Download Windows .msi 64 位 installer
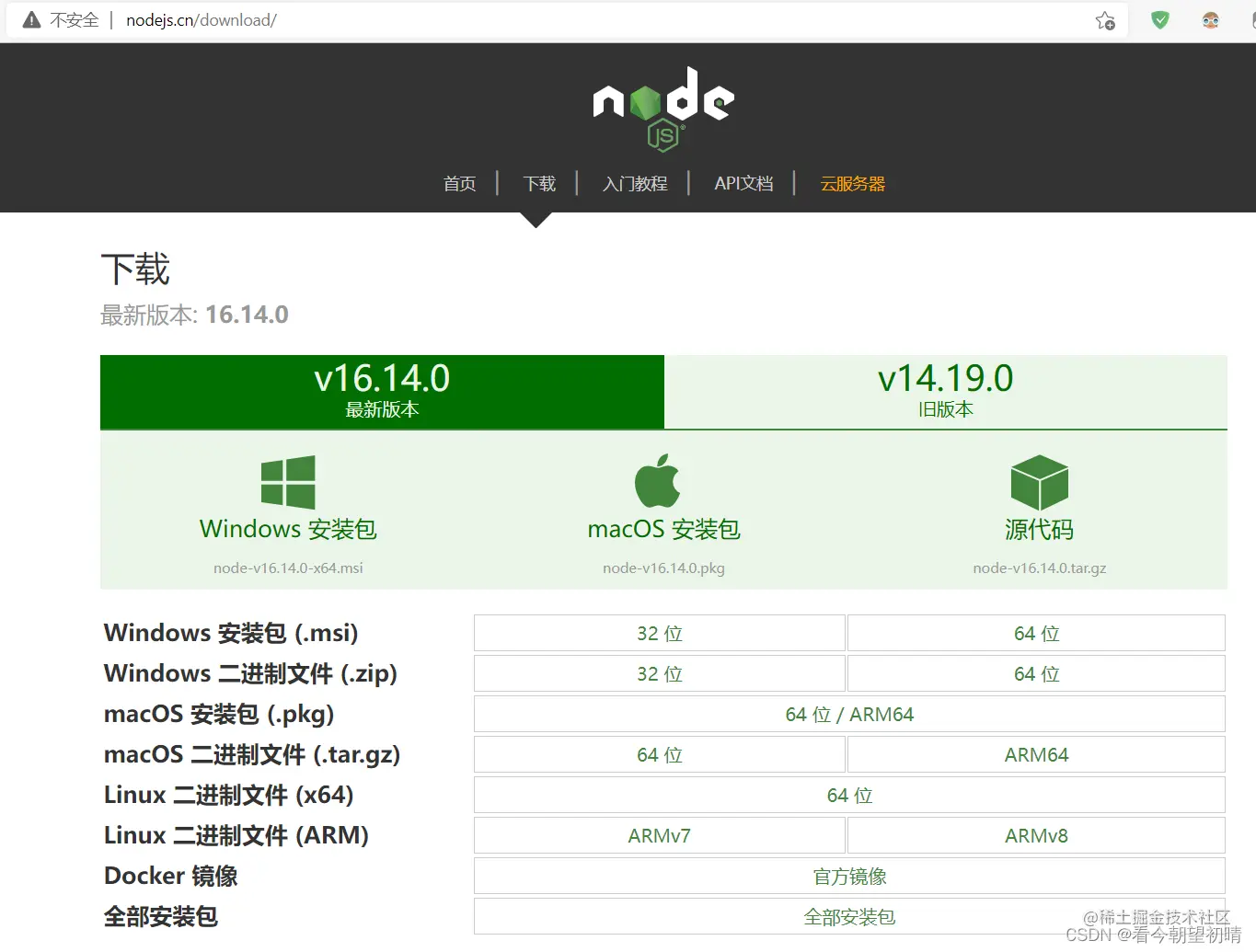The image size is (1256, 952). [x=1036, y=633]
